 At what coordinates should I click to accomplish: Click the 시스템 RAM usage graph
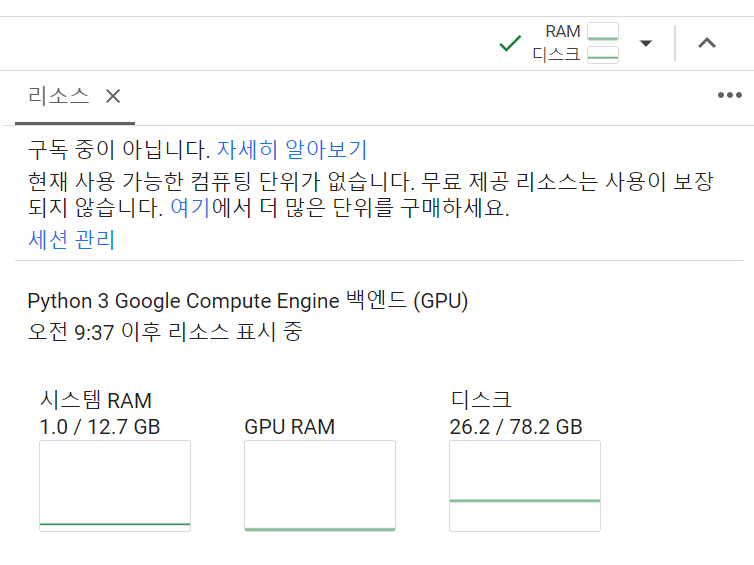pos(115,486)
